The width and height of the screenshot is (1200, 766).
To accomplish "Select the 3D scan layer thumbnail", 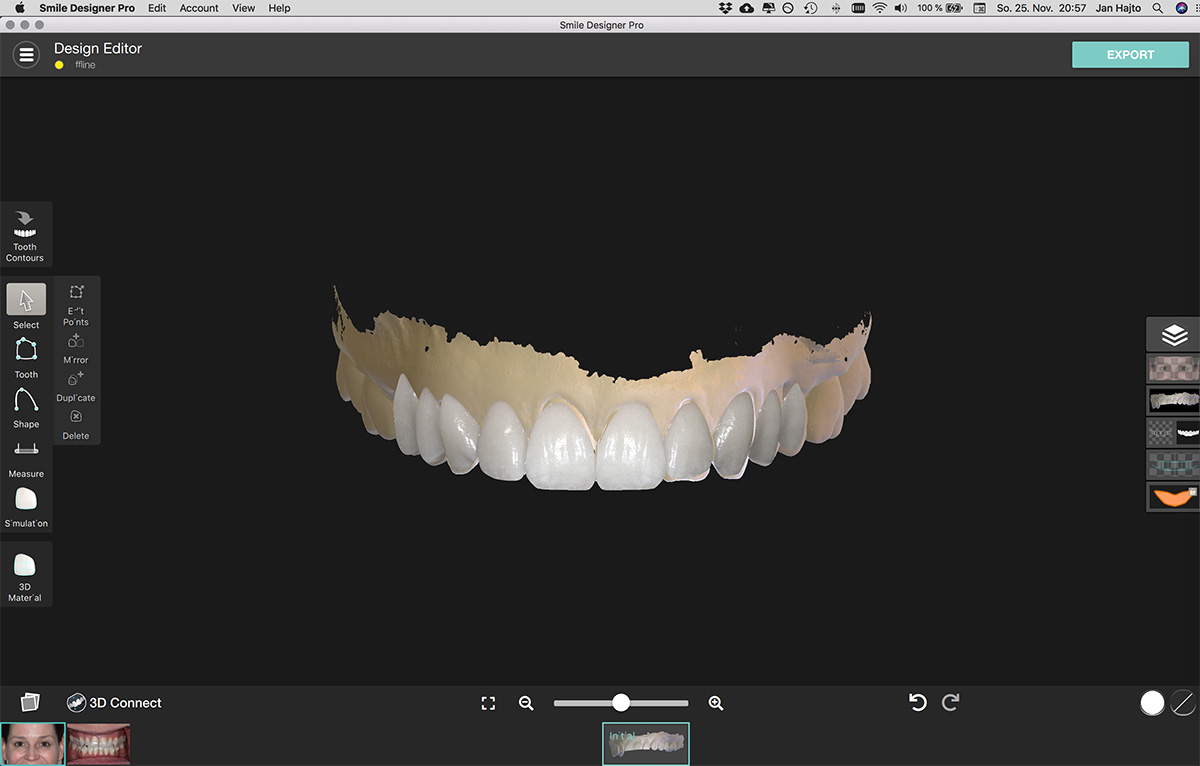I will pos(1174,400).
